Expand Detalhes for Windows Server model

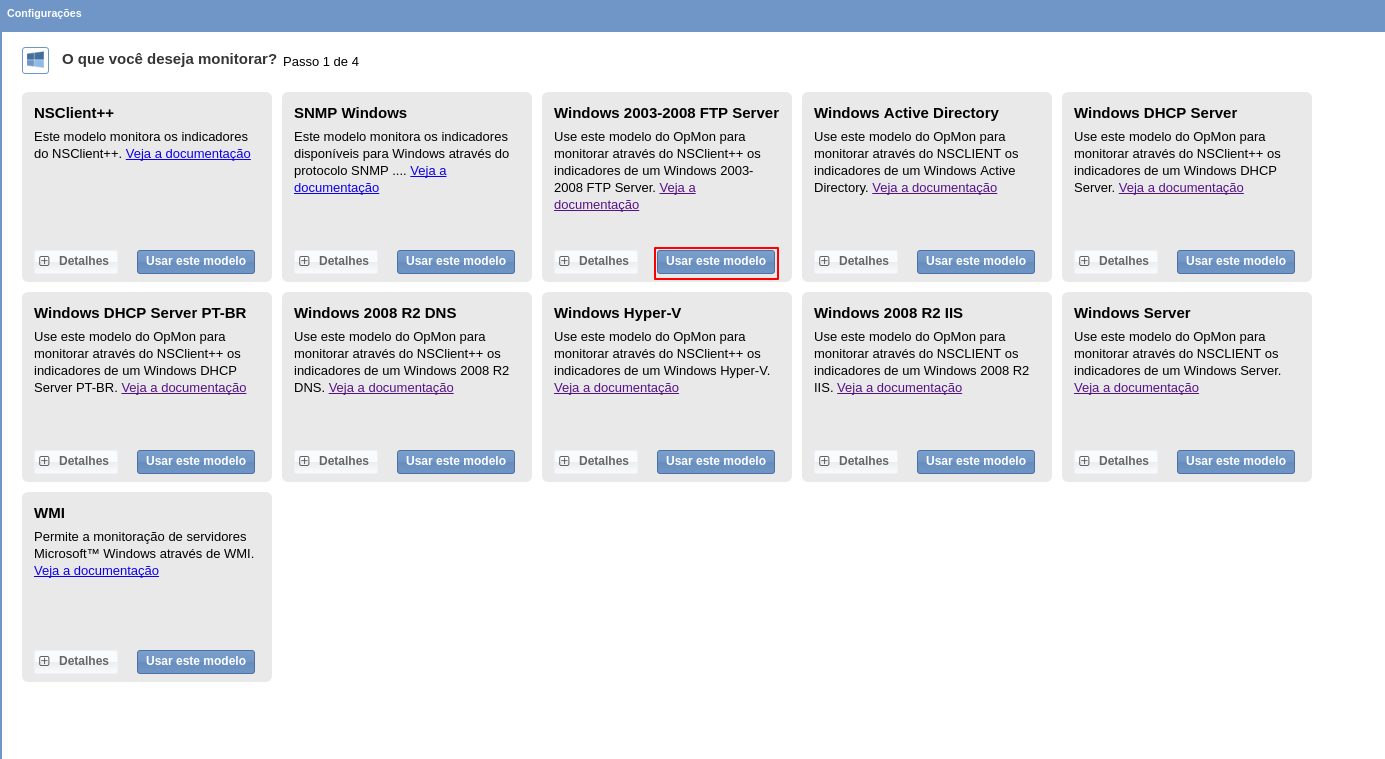[x=1116, y=461]
